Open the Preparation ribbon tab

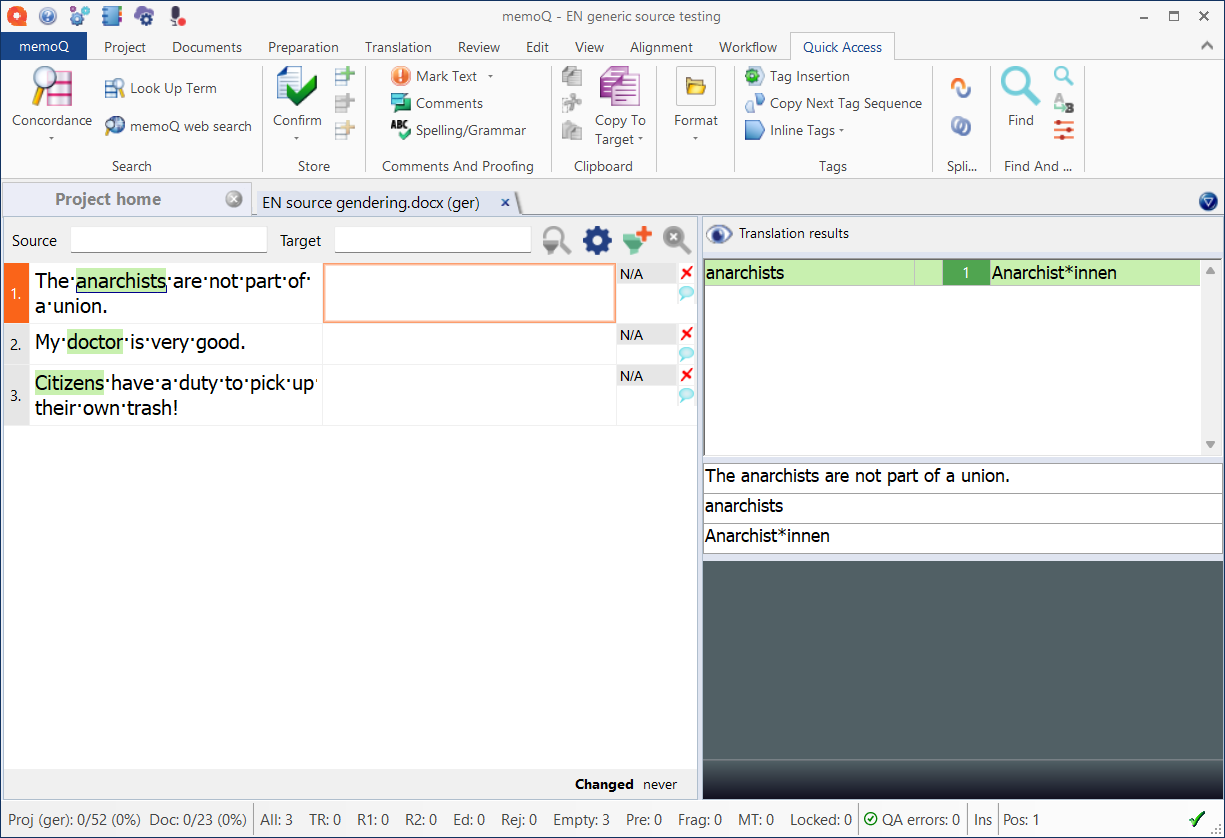click(303, 47)
